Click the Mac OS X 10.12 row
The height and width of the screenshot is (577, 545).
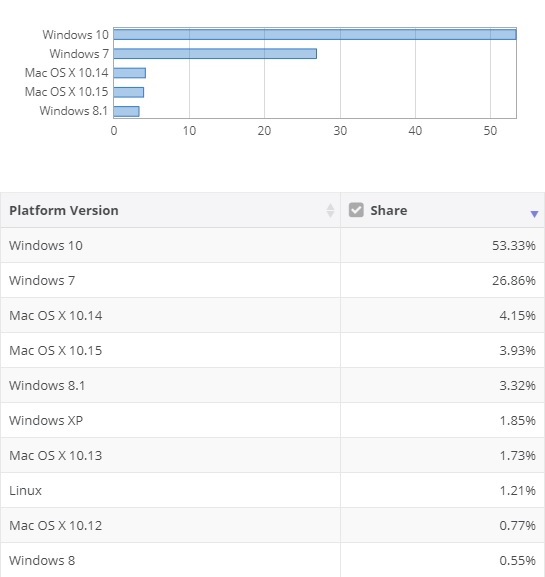(272, 525)
